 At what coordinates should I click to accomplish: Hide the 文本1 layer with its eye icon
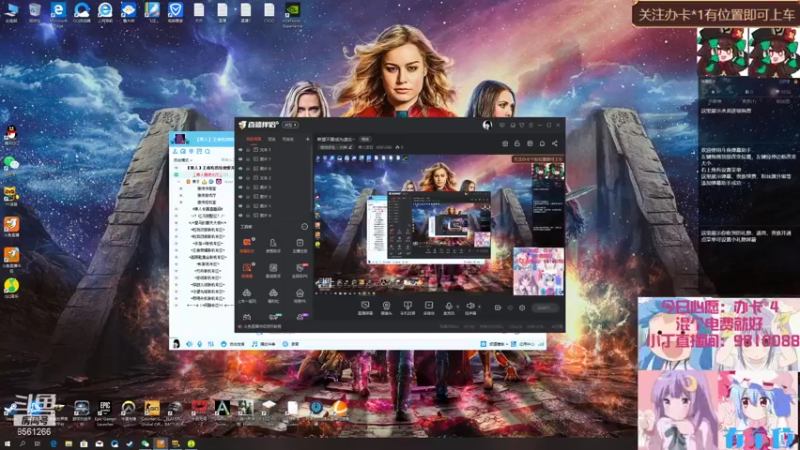pyautogui.click(x=240, y=150)
